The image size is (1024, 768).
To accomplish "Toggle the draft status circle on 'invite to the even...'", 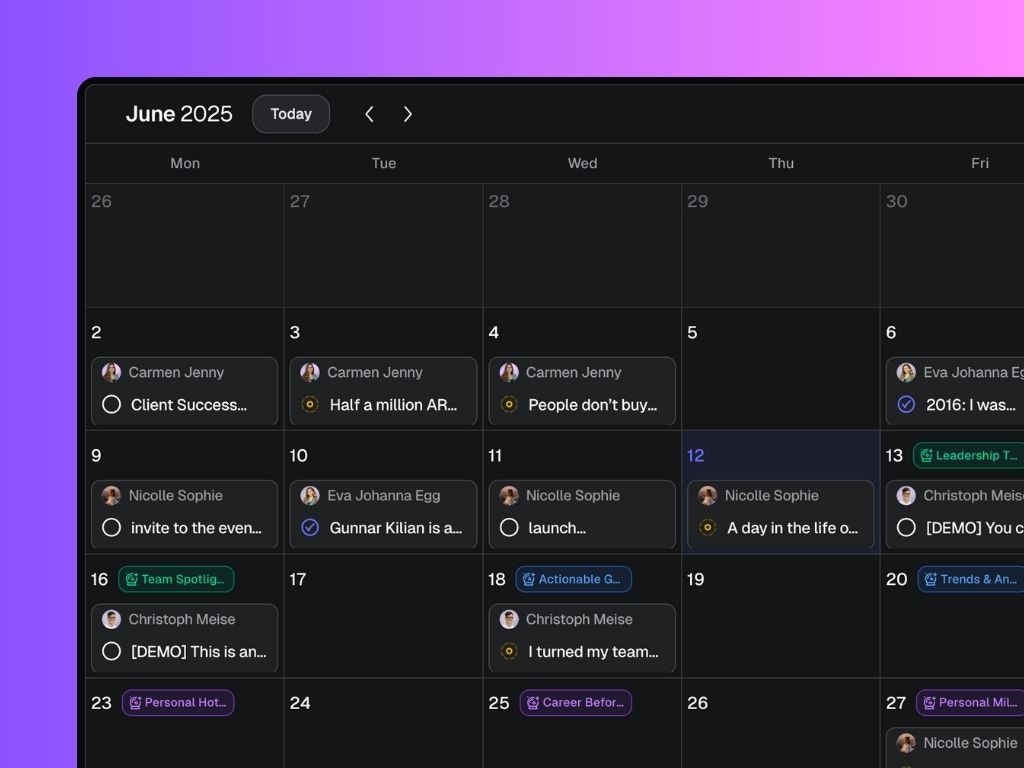I will pyautogui.click(x=111, y=528).
